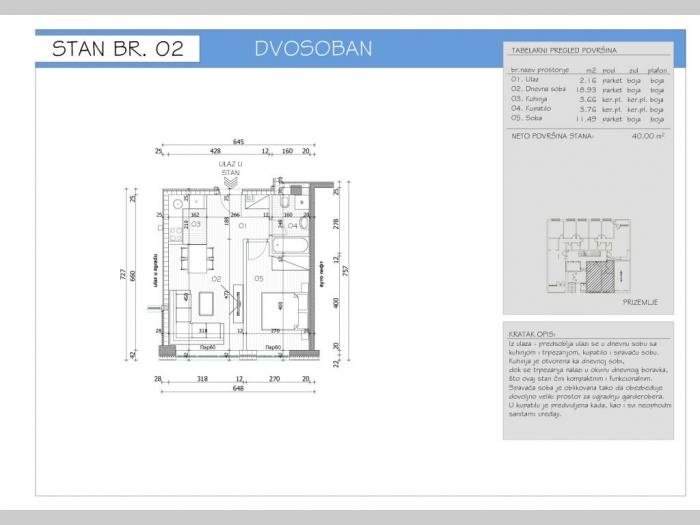Click the KRATAK OPIS heading
The image size is (700, 525).
coord(531,334)
